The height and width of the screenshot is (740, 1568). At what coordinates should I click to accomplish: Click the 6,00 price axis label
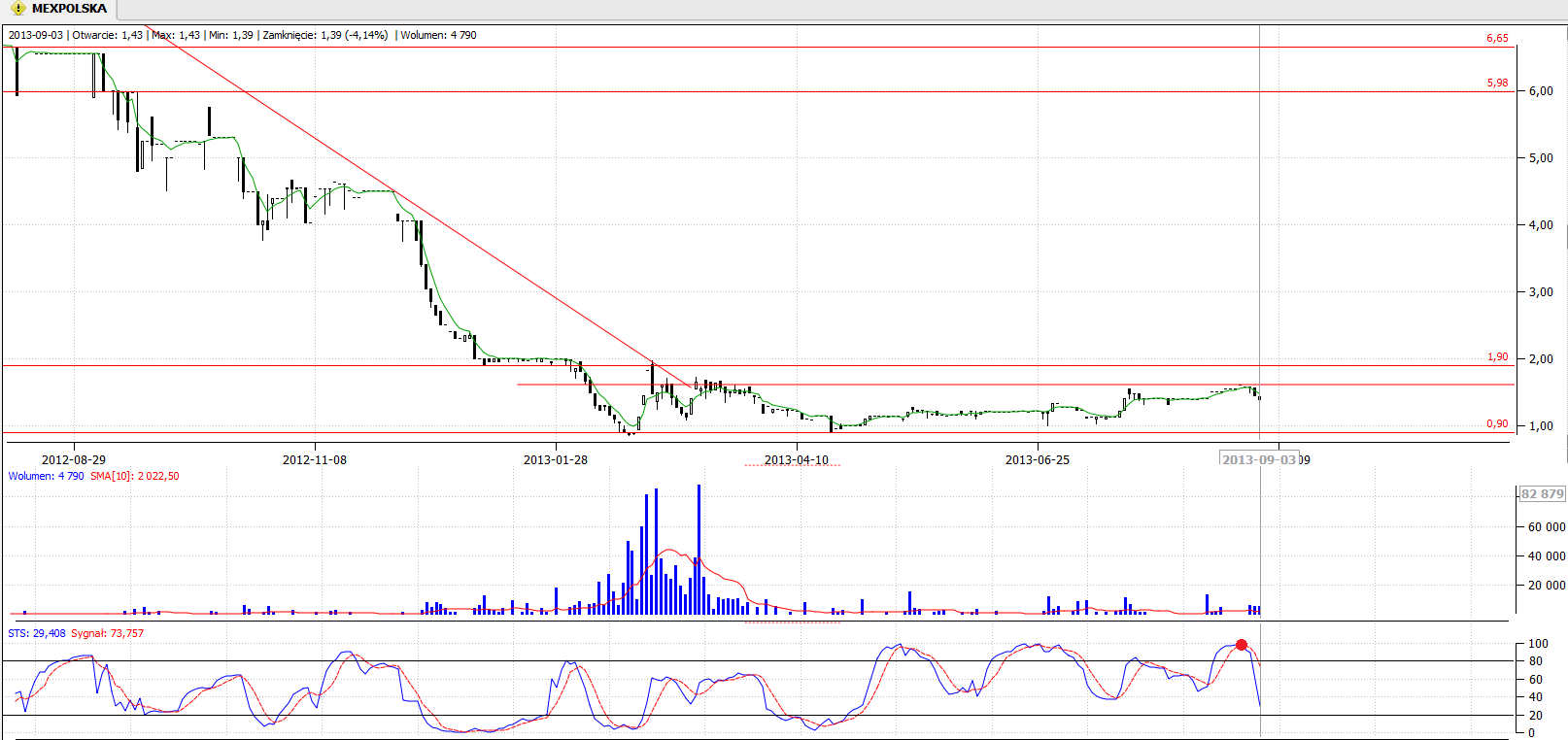[x=1541, y=91]
